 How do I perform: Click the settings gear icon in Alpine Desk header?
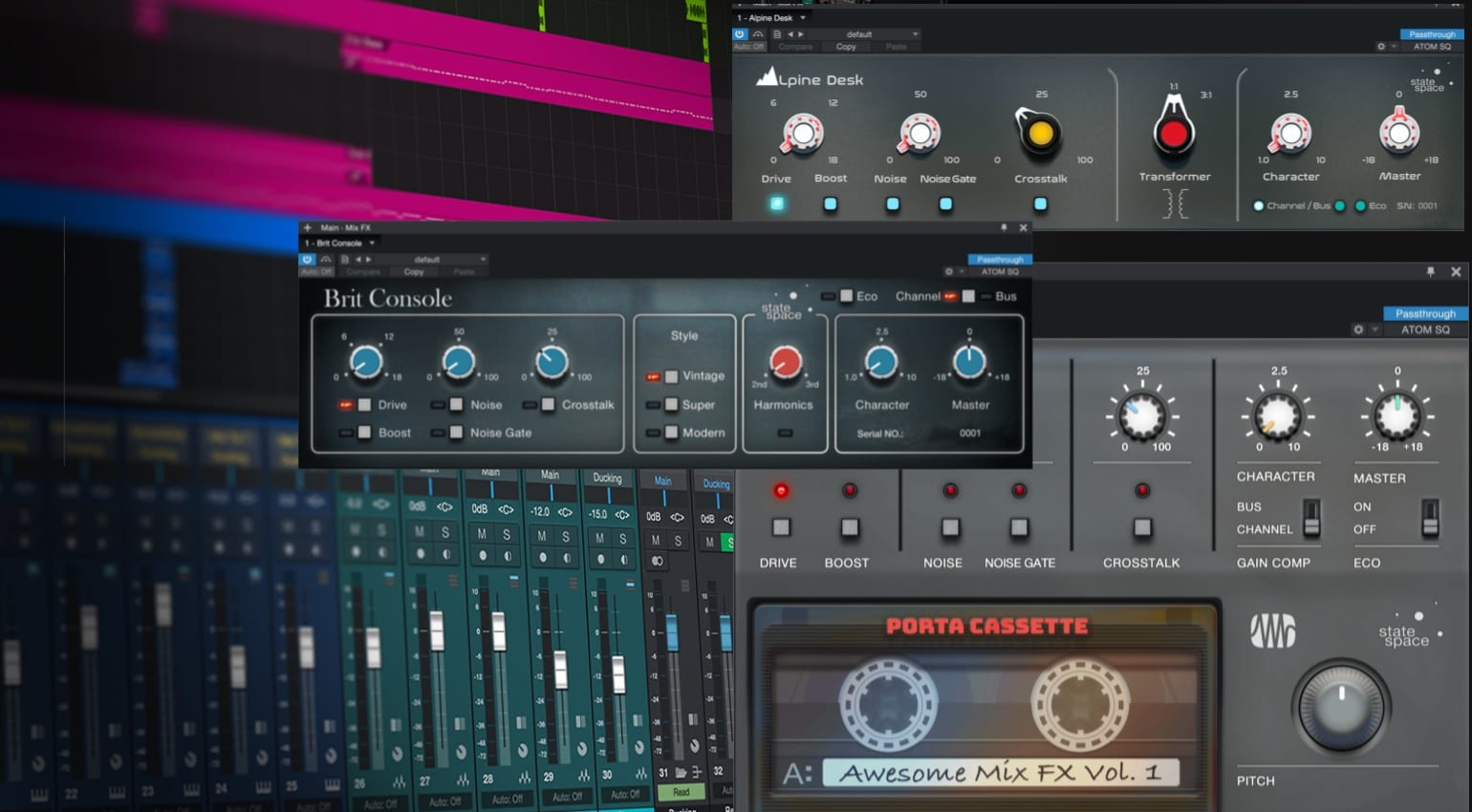coord(1380,46)
